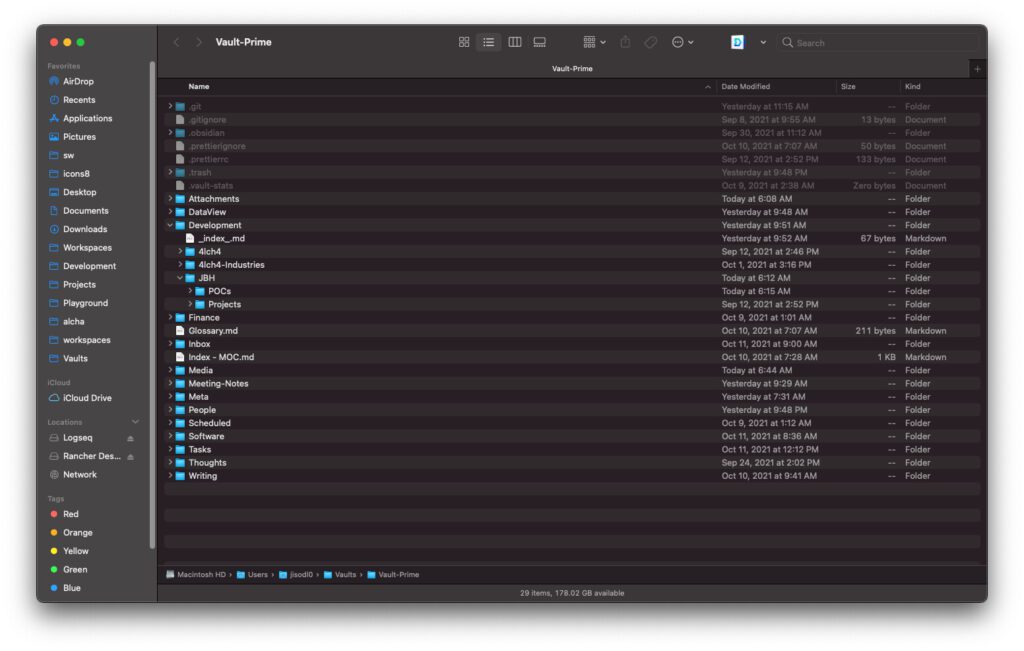Screen dimensions: 1024x651
Task: Add a new tab with plus button
Action: (x=977, y=69)
